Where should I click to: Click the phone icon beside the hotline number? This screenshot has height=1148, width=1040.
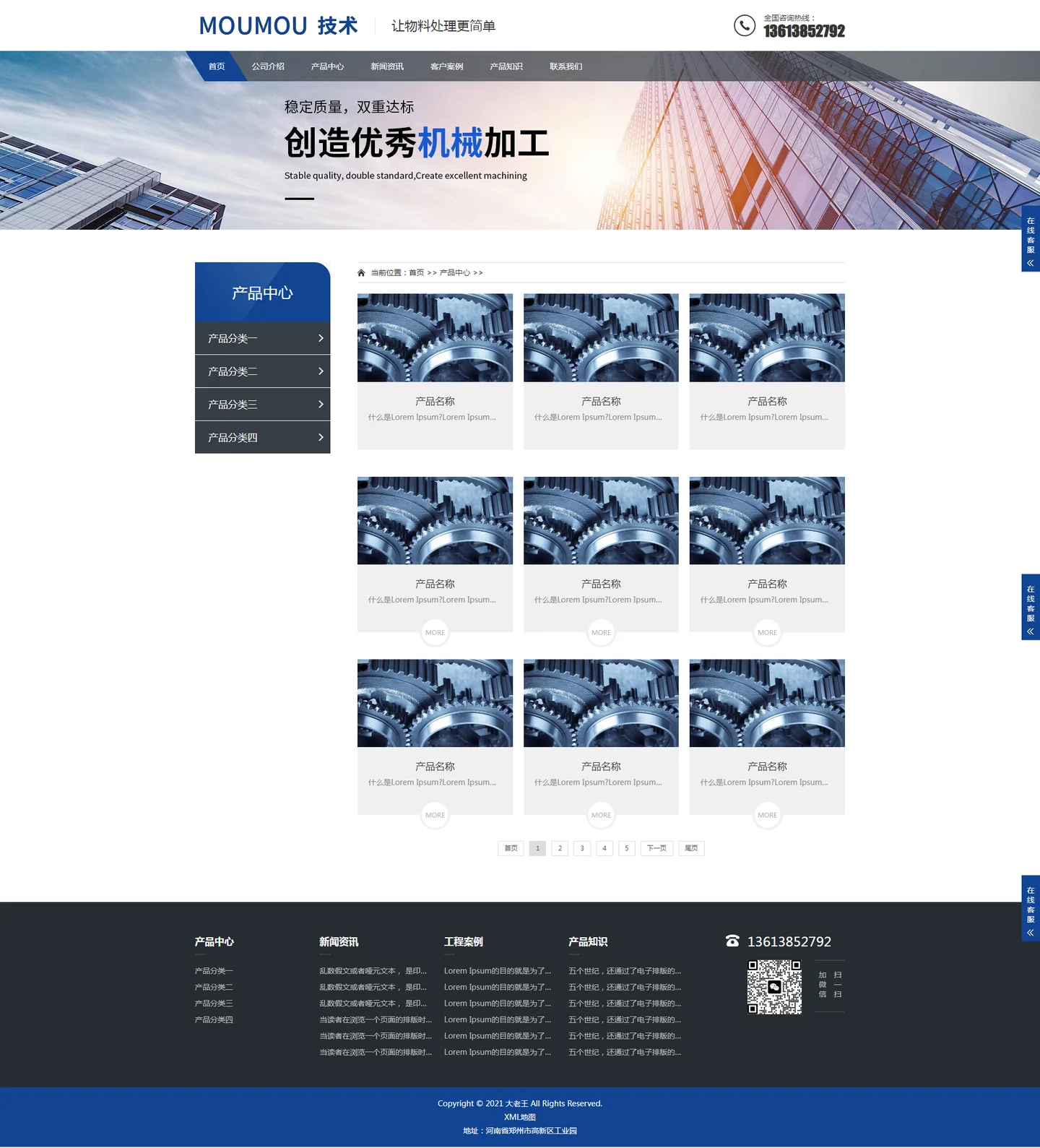[745, 26]
